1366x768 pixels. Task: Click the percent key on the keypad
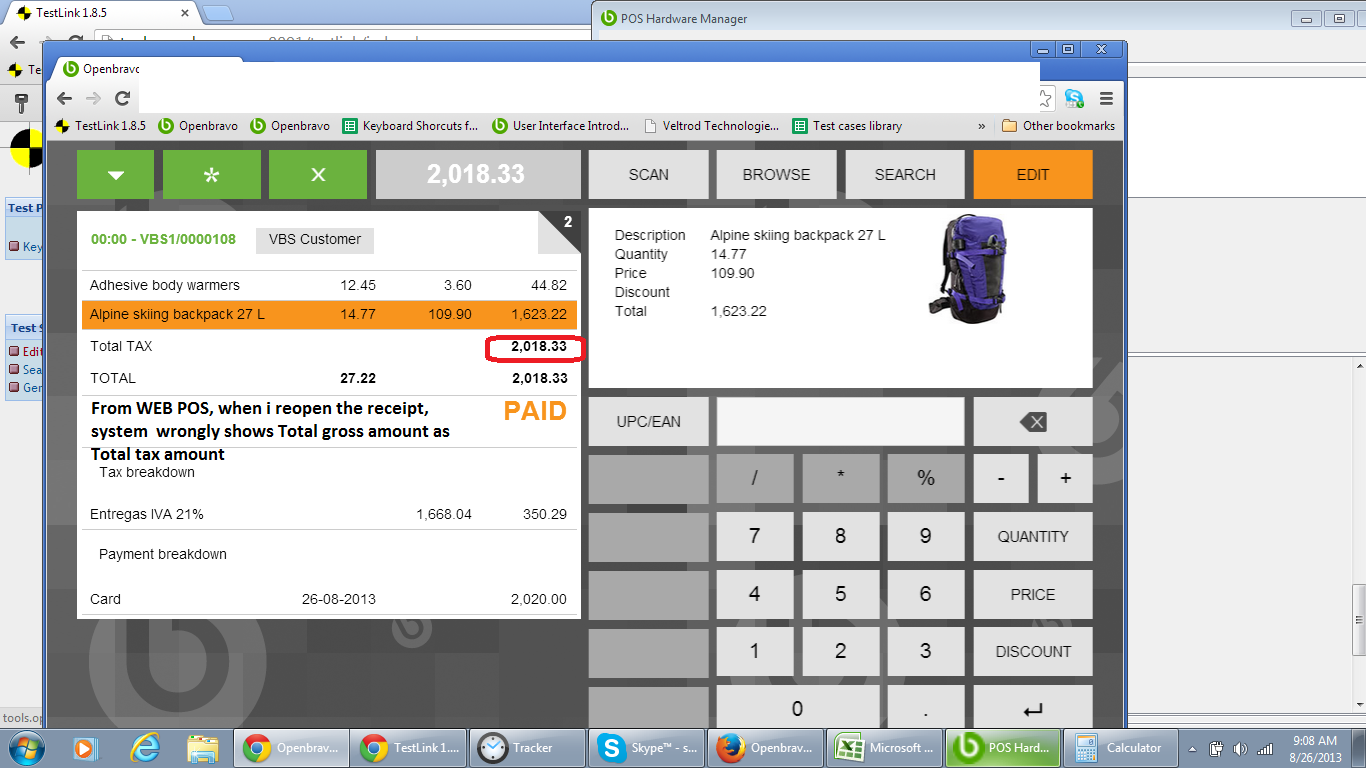click(926, 479)
